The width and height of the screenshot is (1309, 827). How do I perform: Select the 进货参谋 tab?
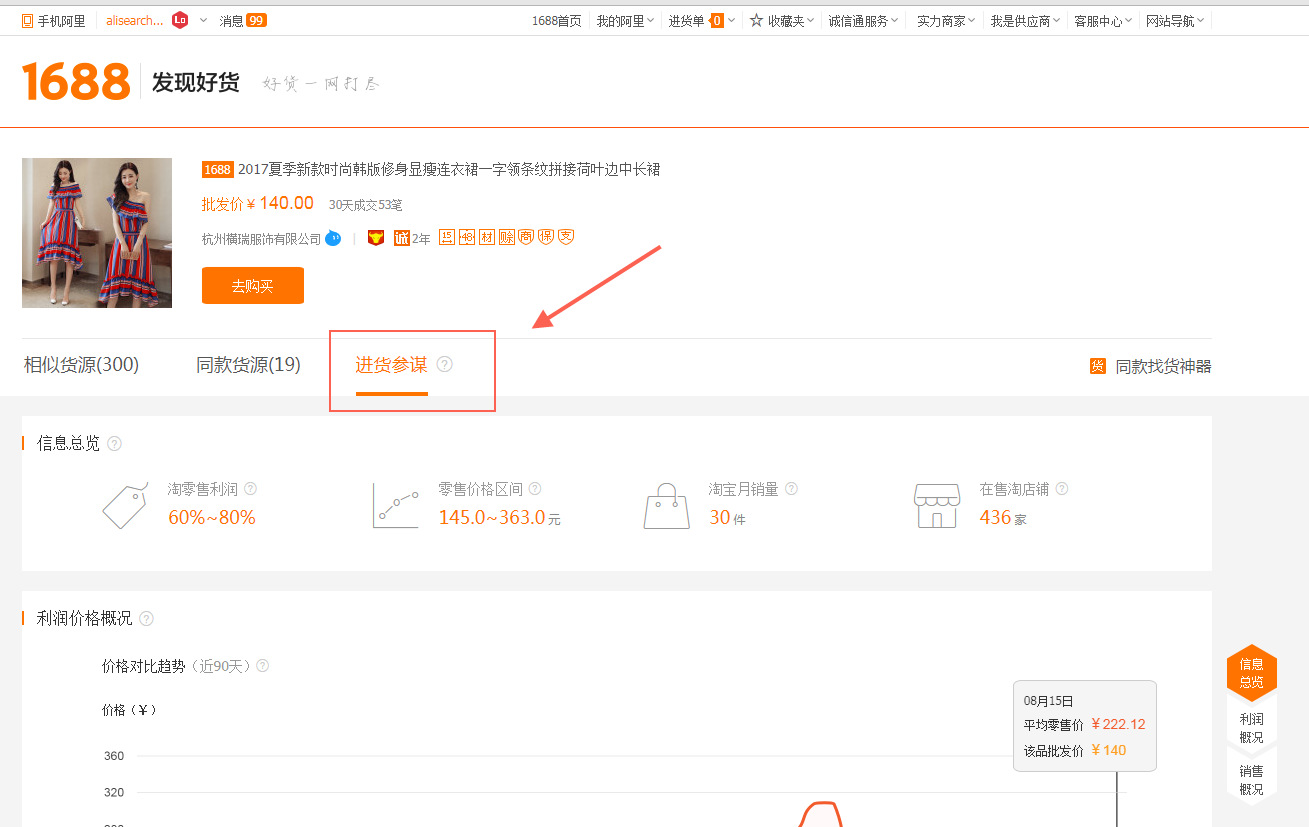click(x=391, y=365)
